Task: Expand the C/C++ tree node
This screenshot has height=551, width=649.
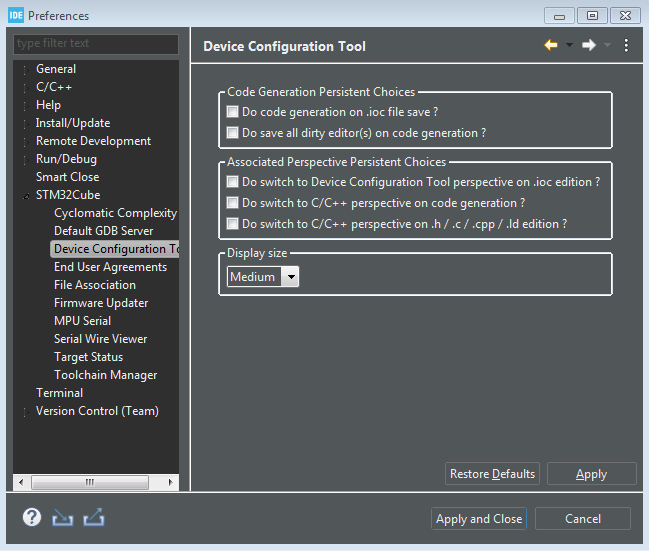Action: pyautogui.click(x=26, y=88)
